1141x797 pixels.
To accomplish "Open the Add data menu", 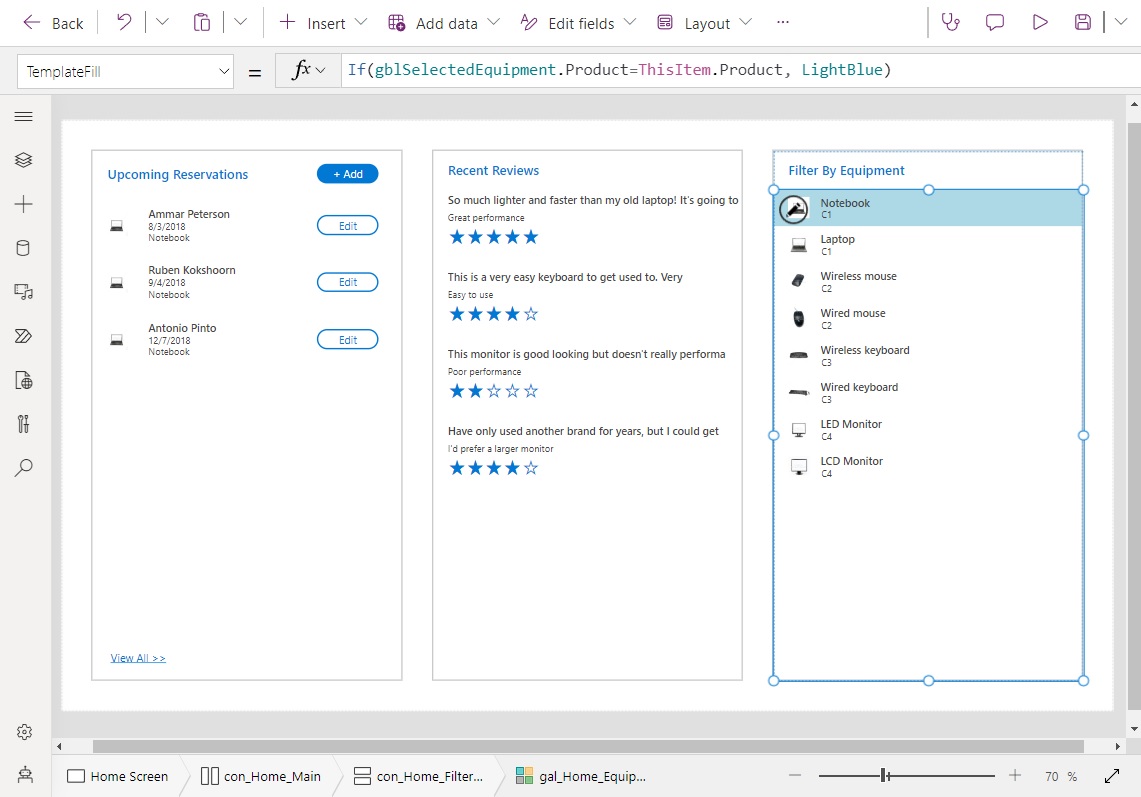I will (443, 22).
